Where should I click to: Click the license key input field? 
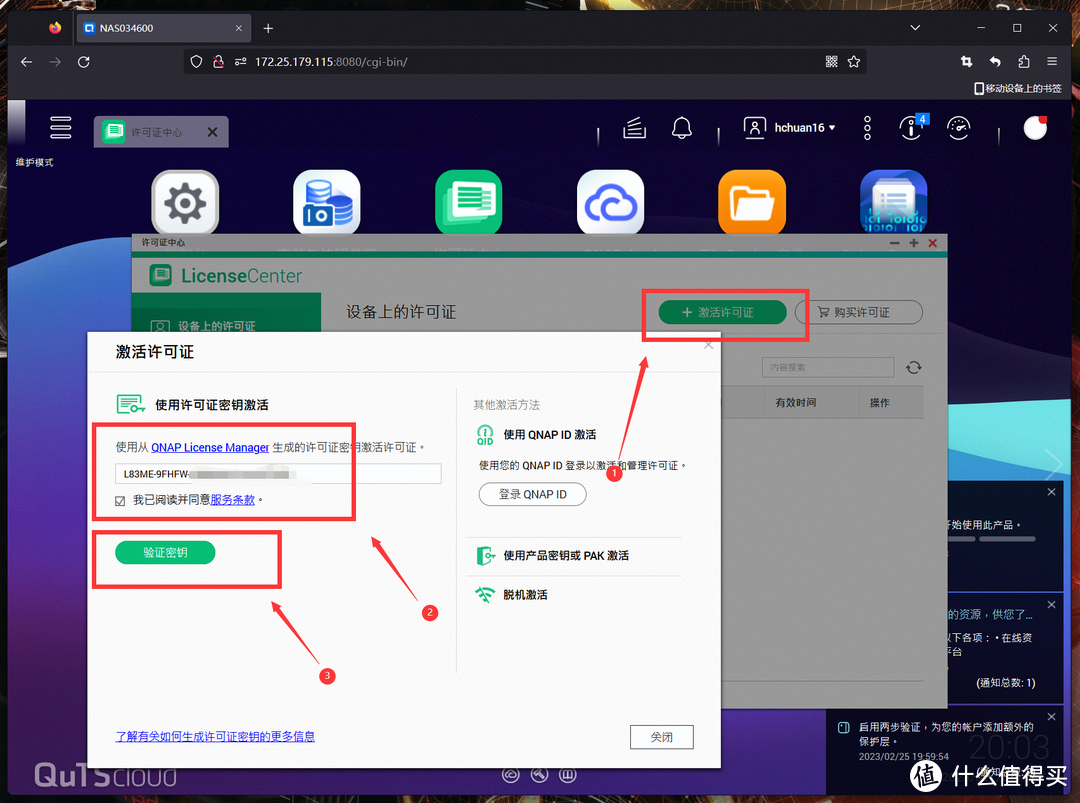pos(278,474)
